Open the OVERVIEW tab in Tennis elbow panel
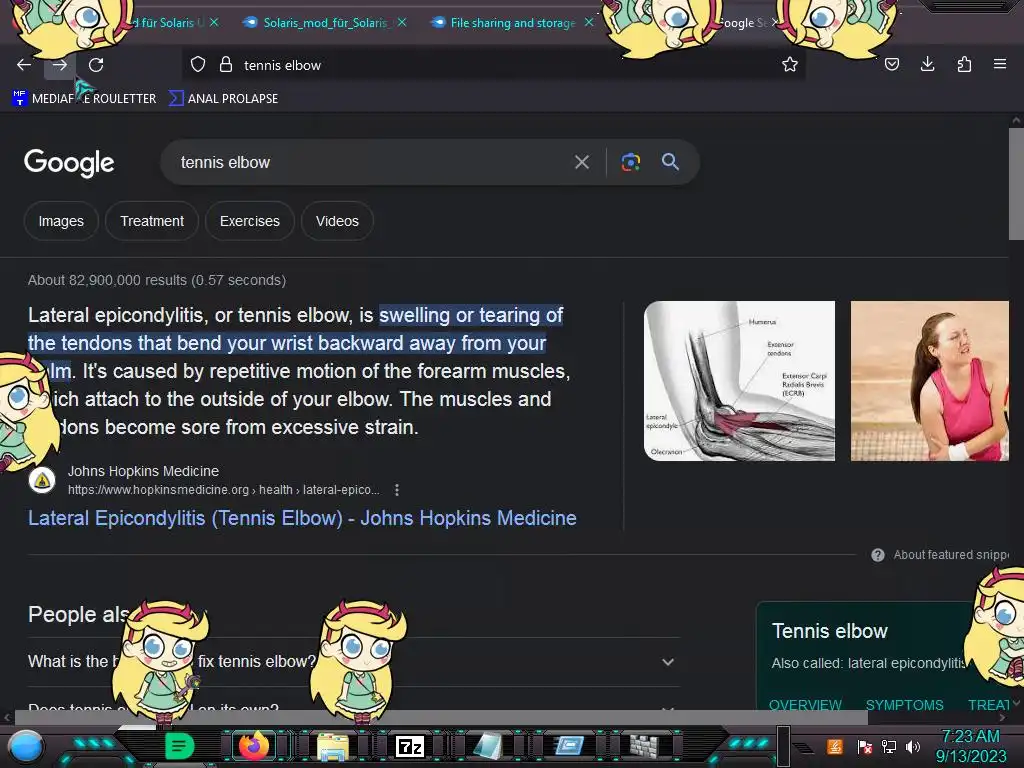Viewport: 1024px width, 768px height. coord(805,705)
